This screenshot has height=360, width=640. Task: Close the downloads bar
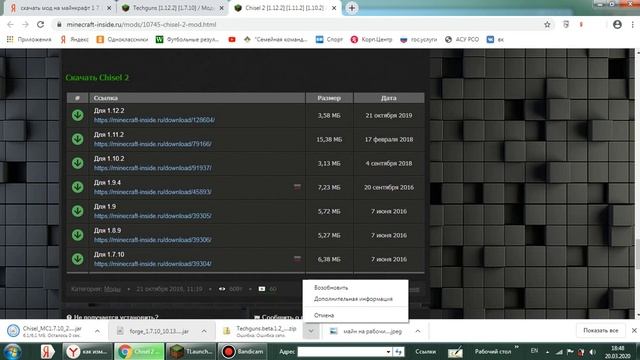(x=634, y=331)
